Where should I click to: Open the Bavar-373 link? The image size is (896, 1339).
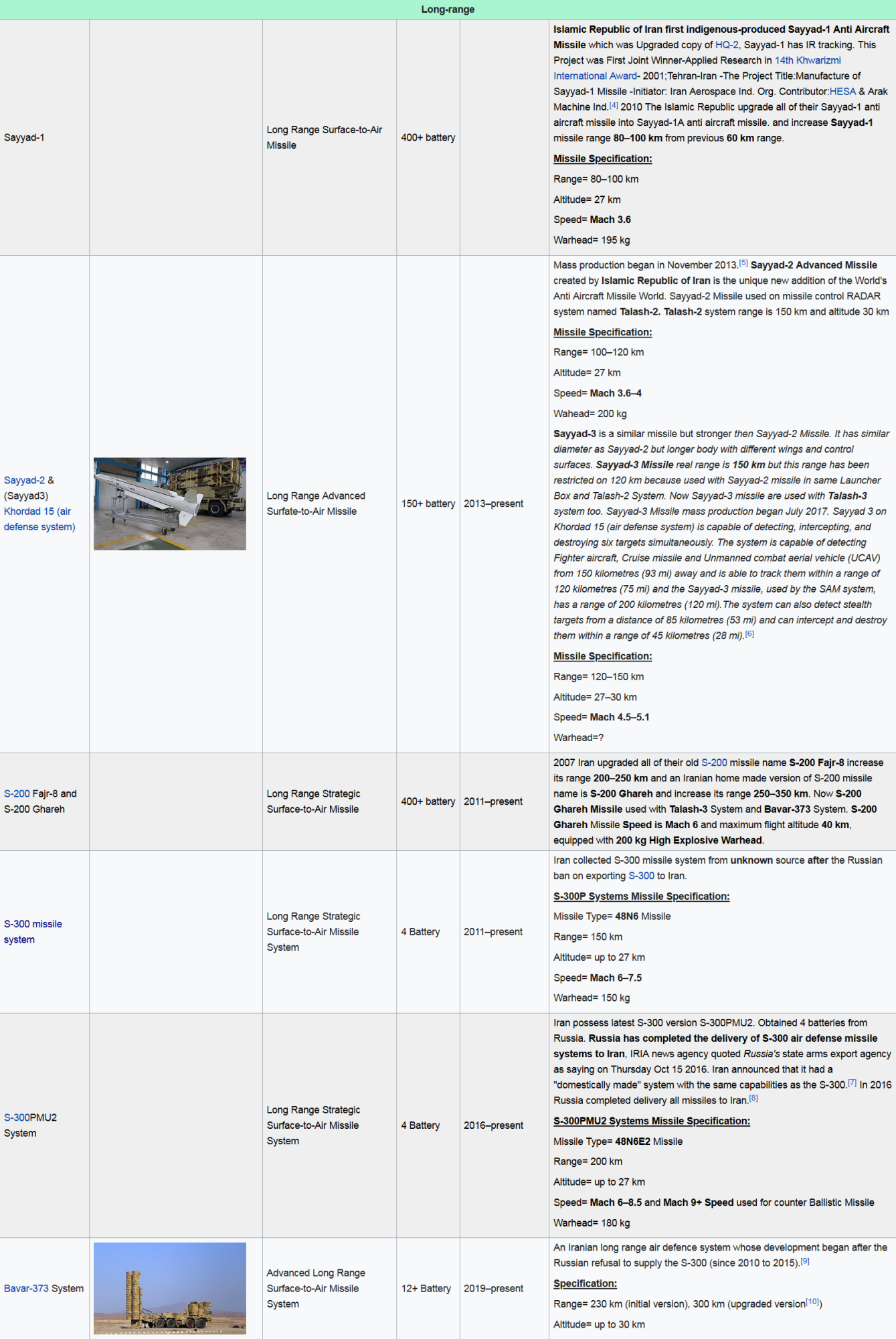[x=26, y=1288]
